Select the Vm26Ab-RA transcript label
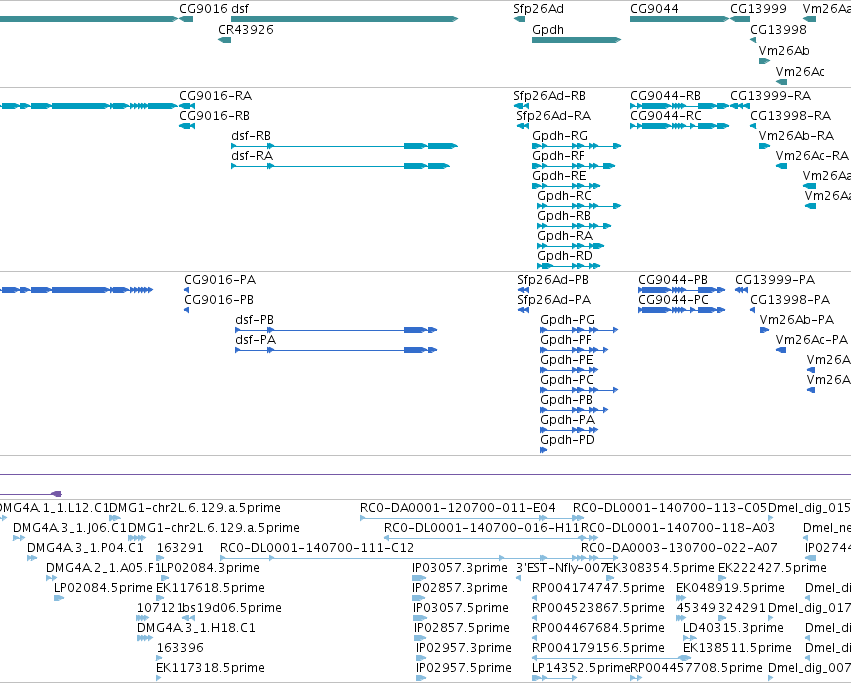The width and height of the screenshot is (851, 683). tap(796, 136)
